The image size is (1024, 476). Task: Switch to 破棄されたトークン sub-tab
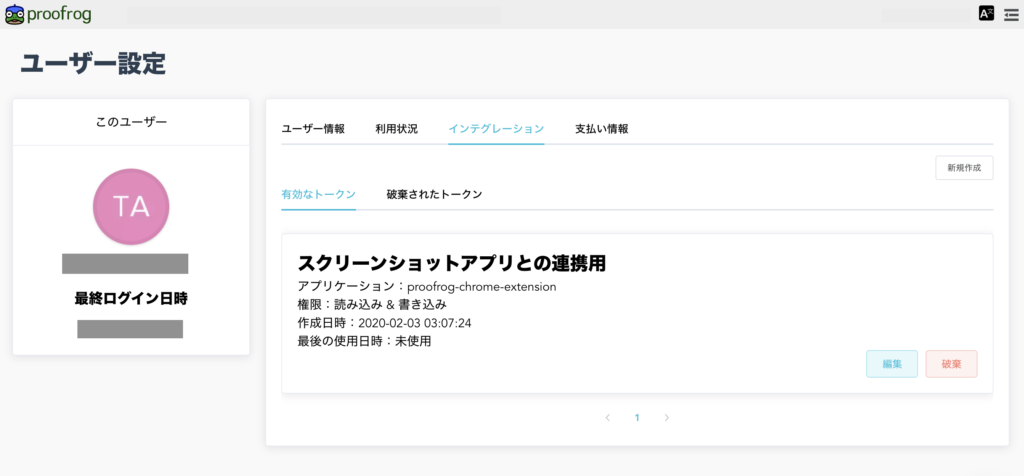click(x=434, y=194)
